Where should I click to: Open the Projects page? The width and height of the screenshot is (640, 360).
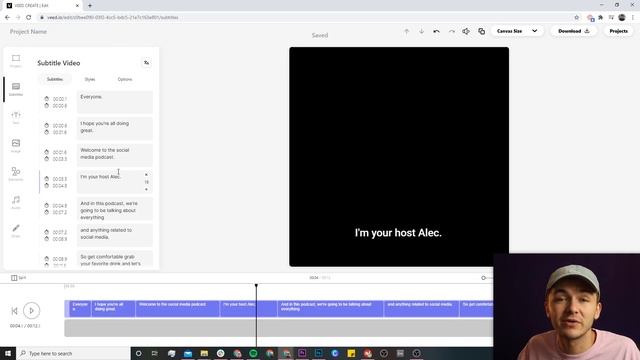(618, 31)
